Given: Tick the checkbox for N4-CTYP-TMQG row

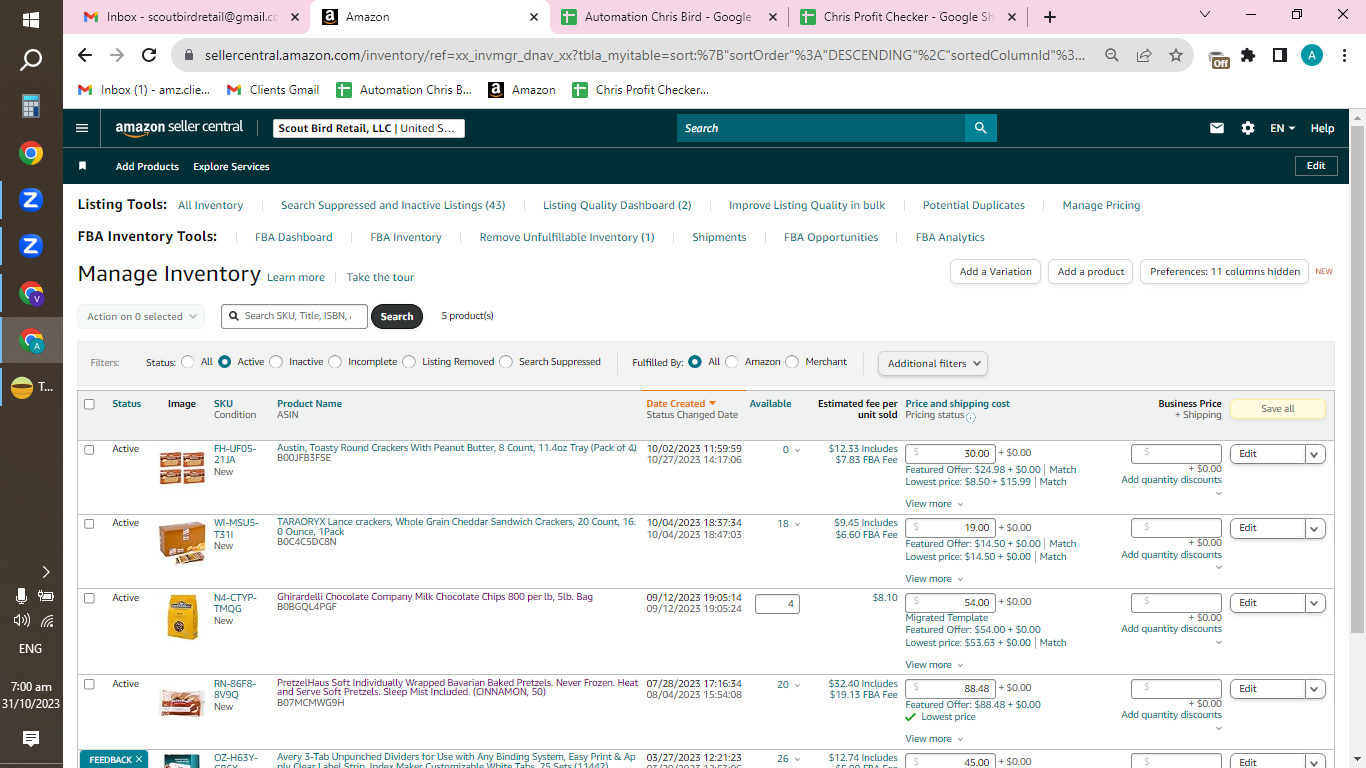Looking at the screenshot, I should pyautogui.click(x=89, y=598).
